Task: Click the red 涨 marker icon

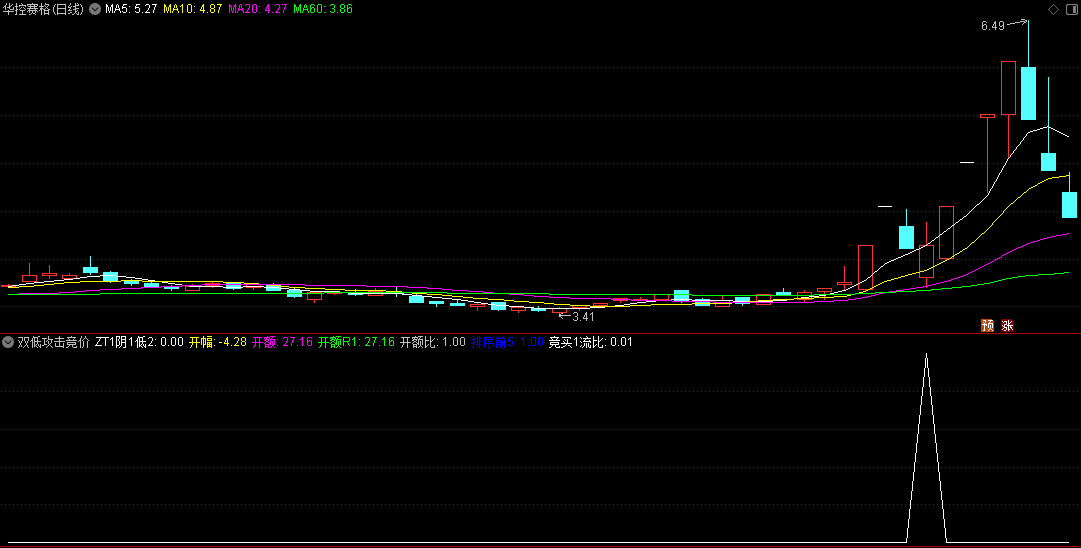Action: pos(1007,325)
